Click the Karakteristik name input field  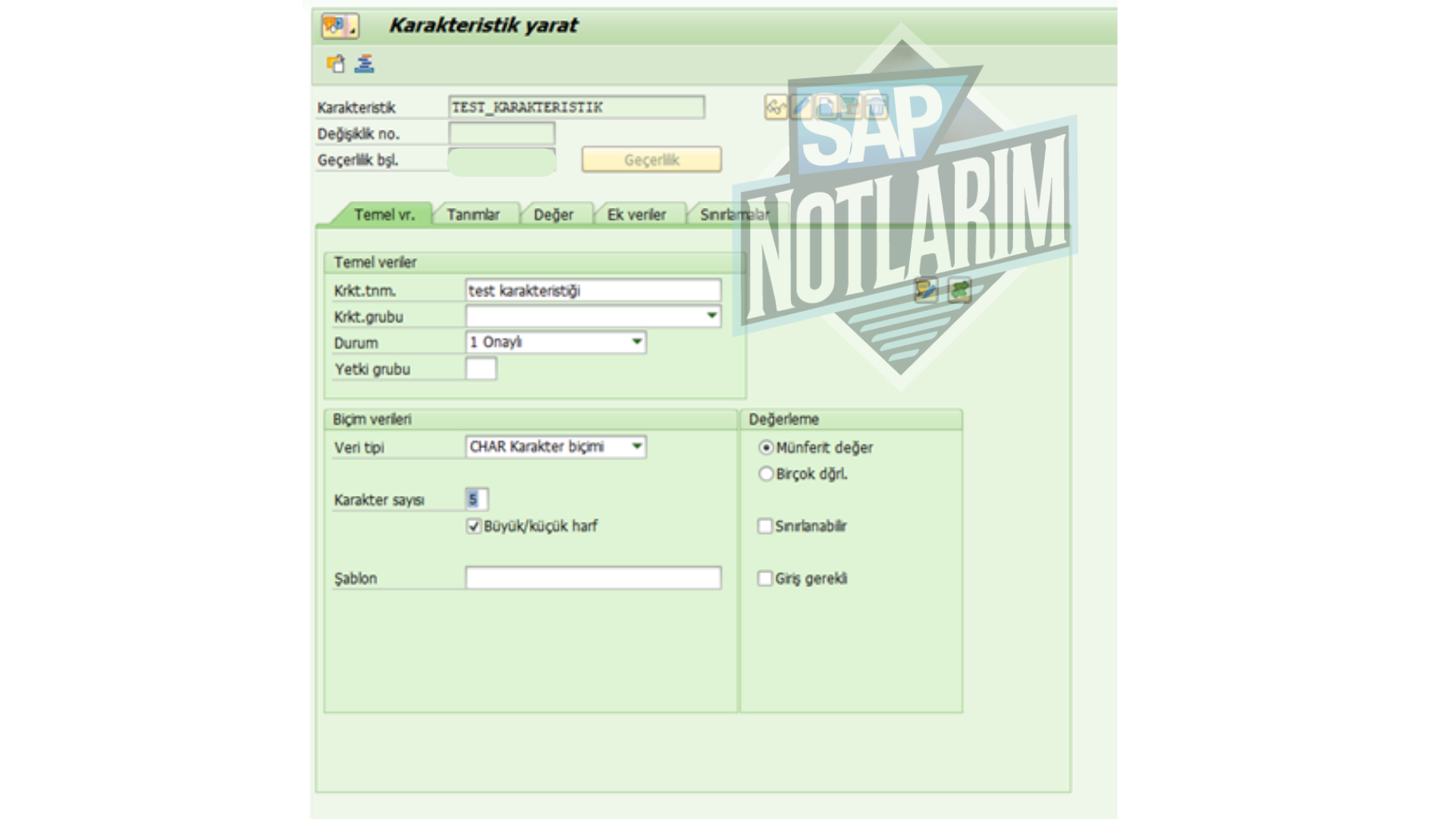(x=576, y=107)
